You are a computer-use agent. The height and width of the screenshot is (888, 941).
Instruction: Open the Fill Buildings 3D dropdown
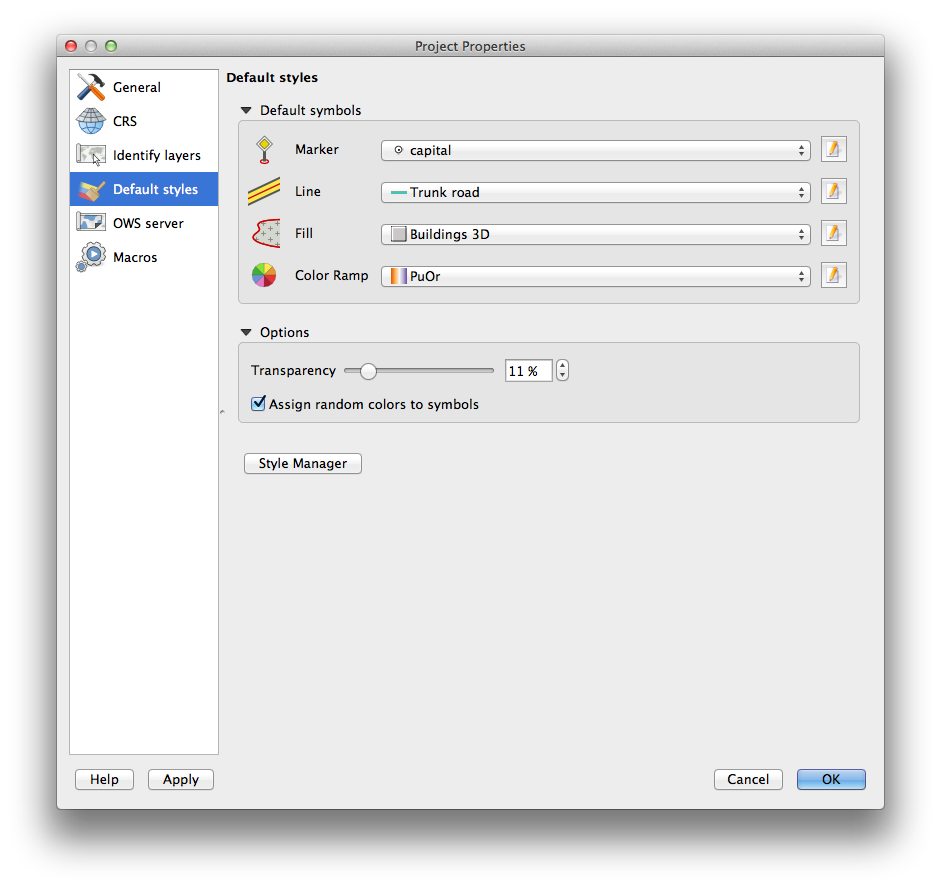(x=595, y=234)
